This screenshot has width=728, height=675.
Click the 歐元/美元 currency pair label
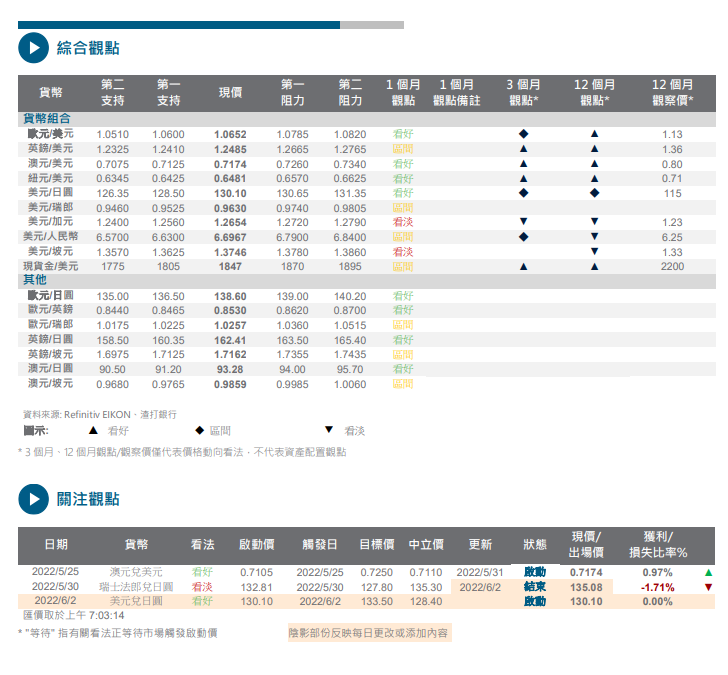point(50,134)
